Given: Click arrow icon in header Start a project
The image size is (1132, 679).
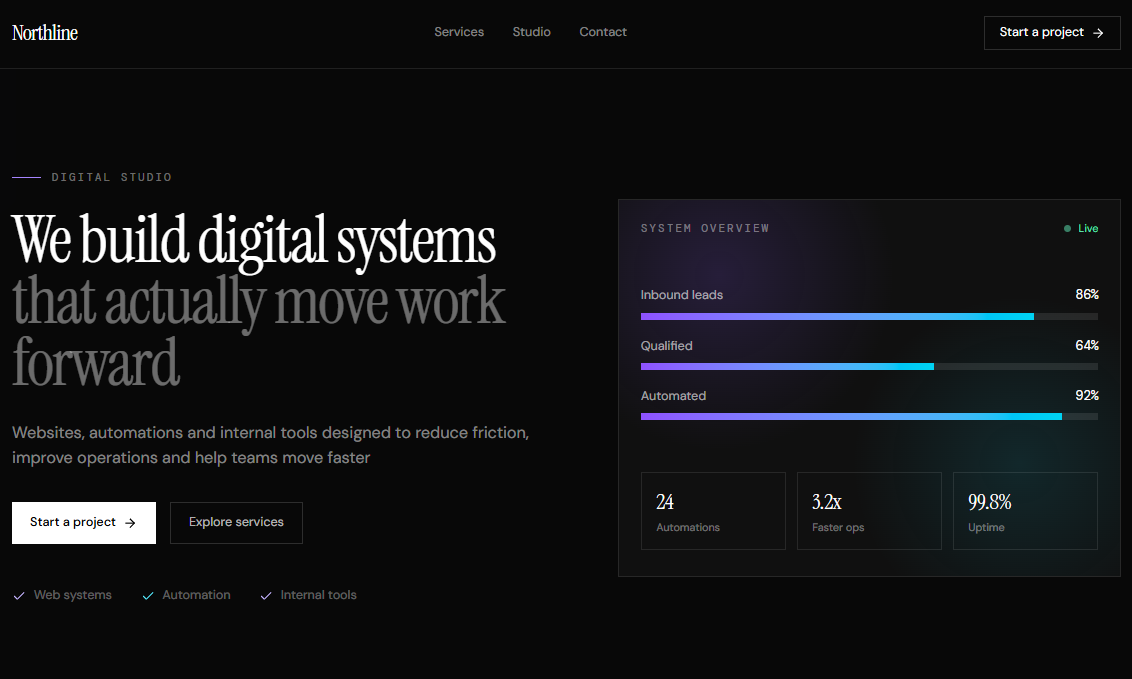Looking at the screenshot, I should click(1098, 33).
